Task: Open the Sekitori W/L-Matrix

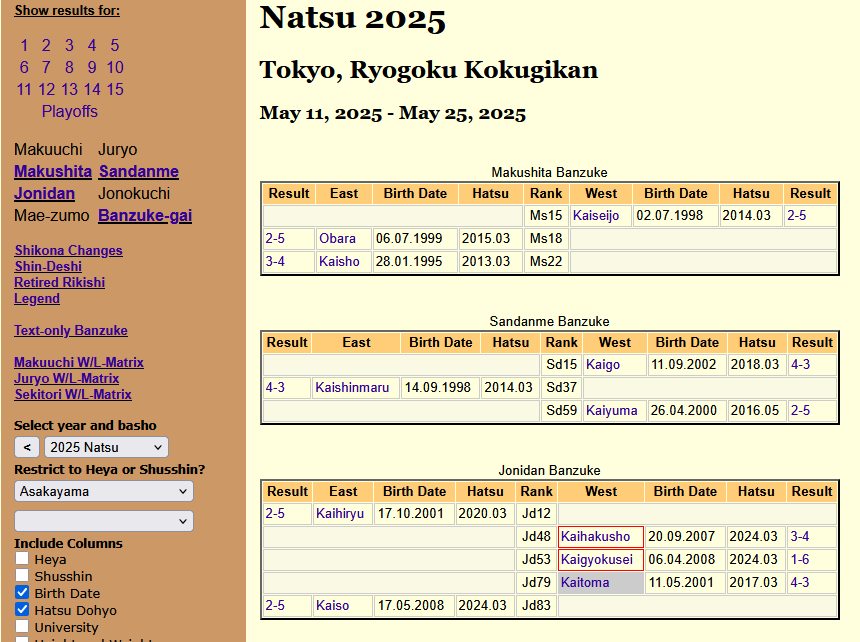Action: coord(73,394)
